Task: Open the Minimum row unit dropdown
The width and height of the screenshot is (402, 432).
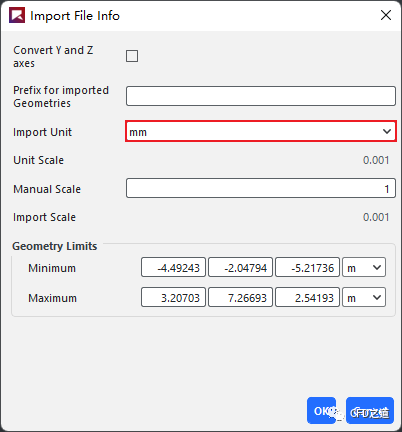Action: [364, 267]
